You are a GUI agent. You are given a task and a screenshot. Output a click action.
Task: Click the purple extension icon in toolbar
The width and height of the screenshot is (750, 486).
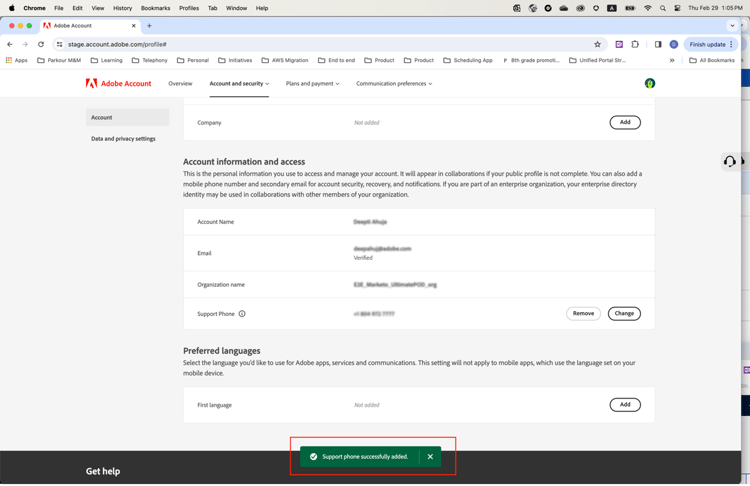click(619, 44)
